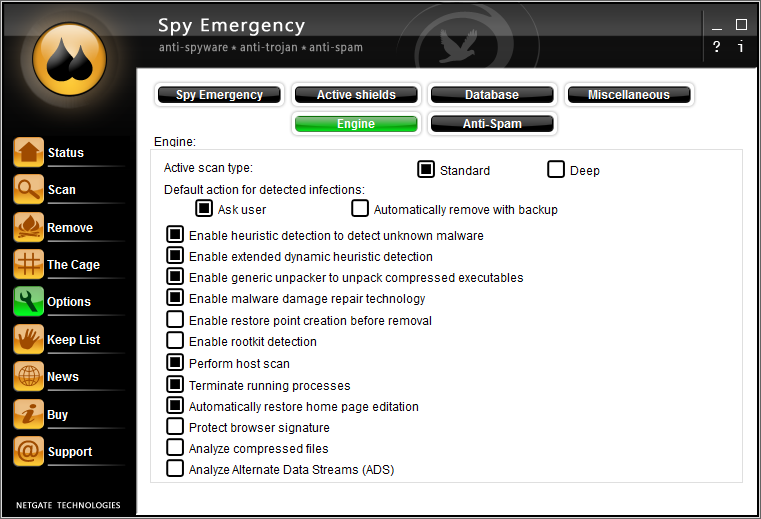The width and height of the screenshot is (761, 519).
Task: Disable heuristic detection for unknown malware
Action: [175, 235]
